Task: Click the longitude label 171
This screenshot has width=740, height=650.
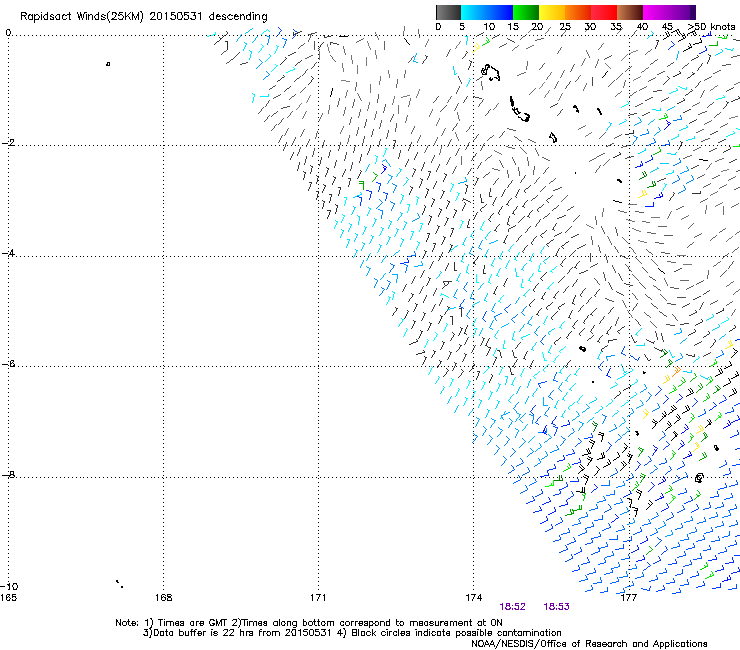Action: click(x=318, y=598)
